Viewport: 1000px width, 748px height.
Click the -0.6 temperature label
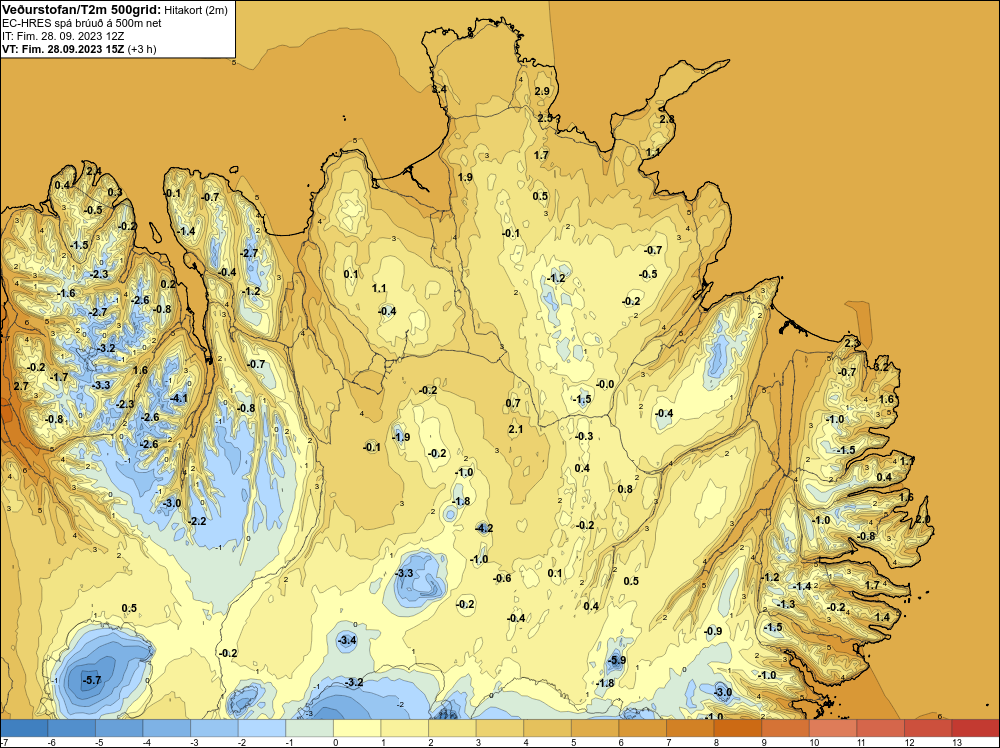pyautogui.click(x=502, y=578)
